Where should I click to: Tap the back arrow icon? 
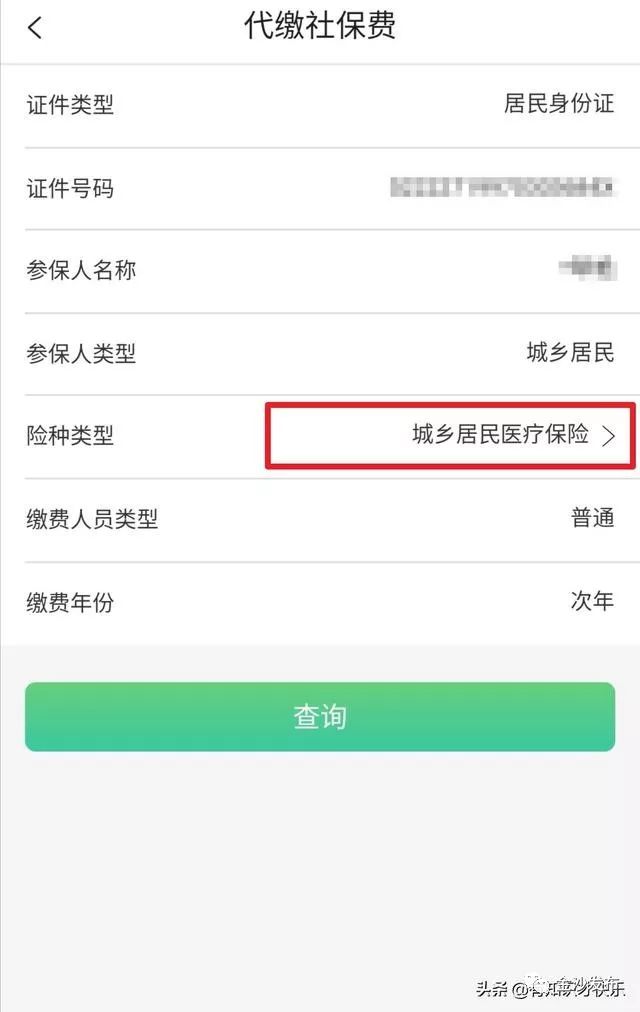[35, 27]
